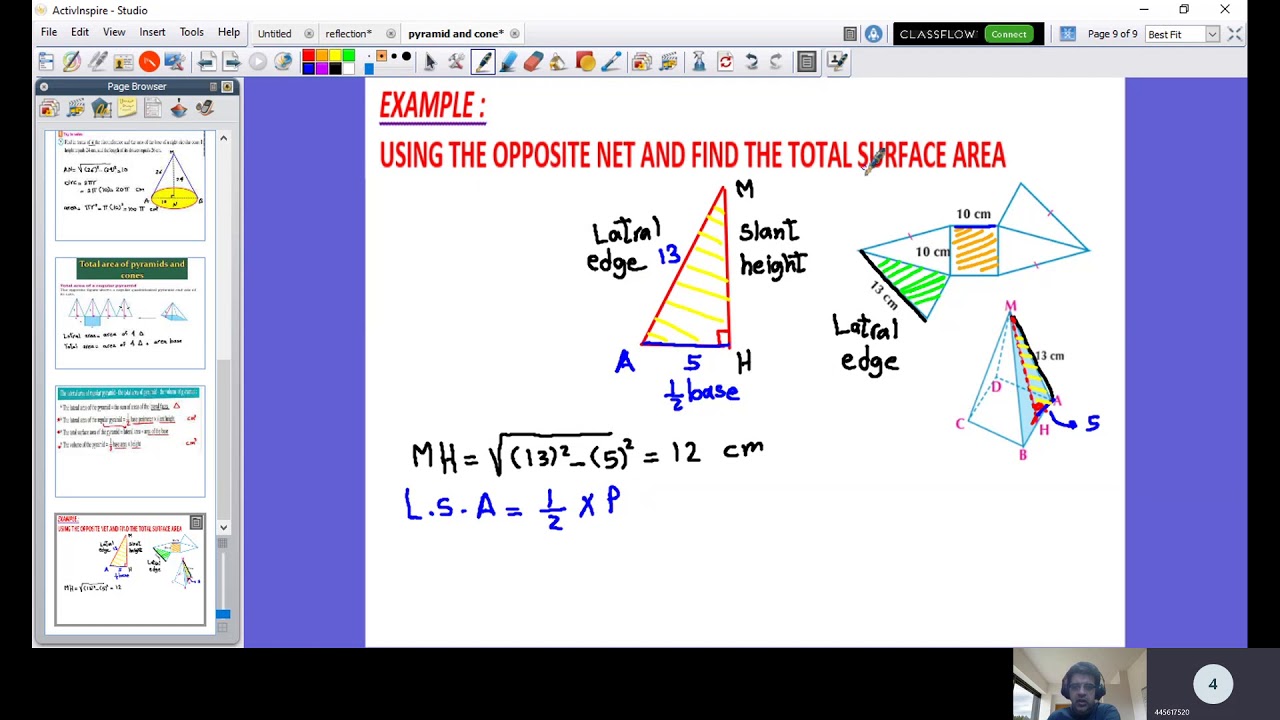
Task: Open the View menu
Action: 114,33
